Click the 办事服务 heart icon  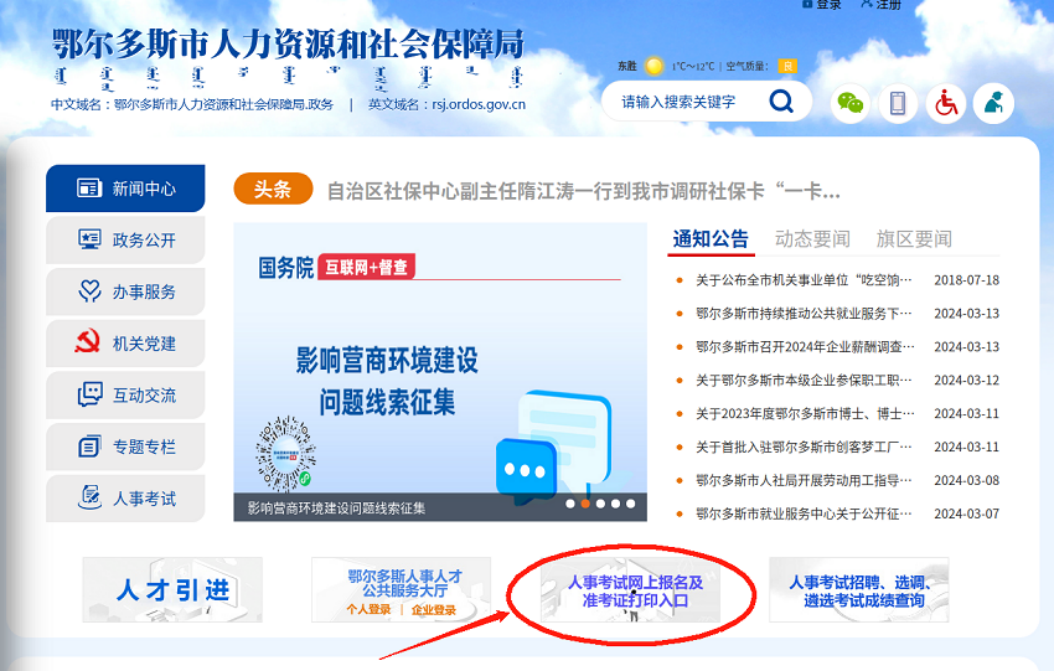[x=89, y=291]
